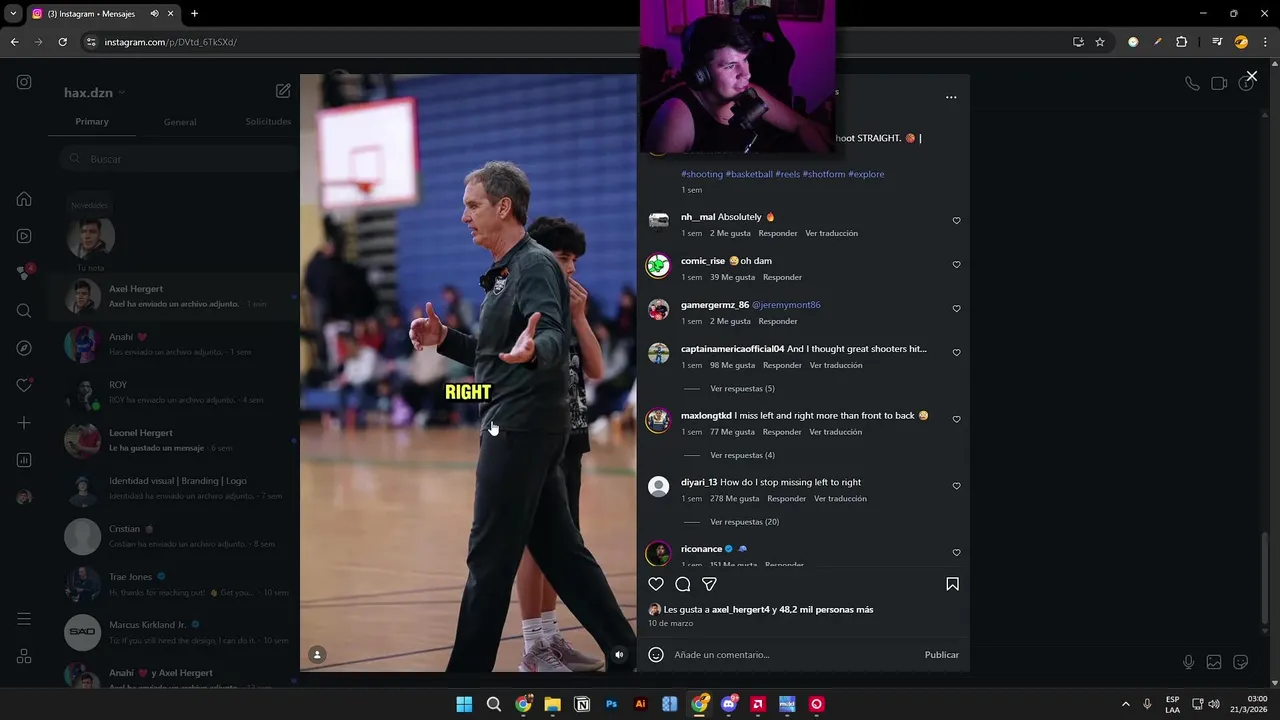Open Chrome's tab search dropdown
This screenshot has width=1280, height=720.
point(14,14)
